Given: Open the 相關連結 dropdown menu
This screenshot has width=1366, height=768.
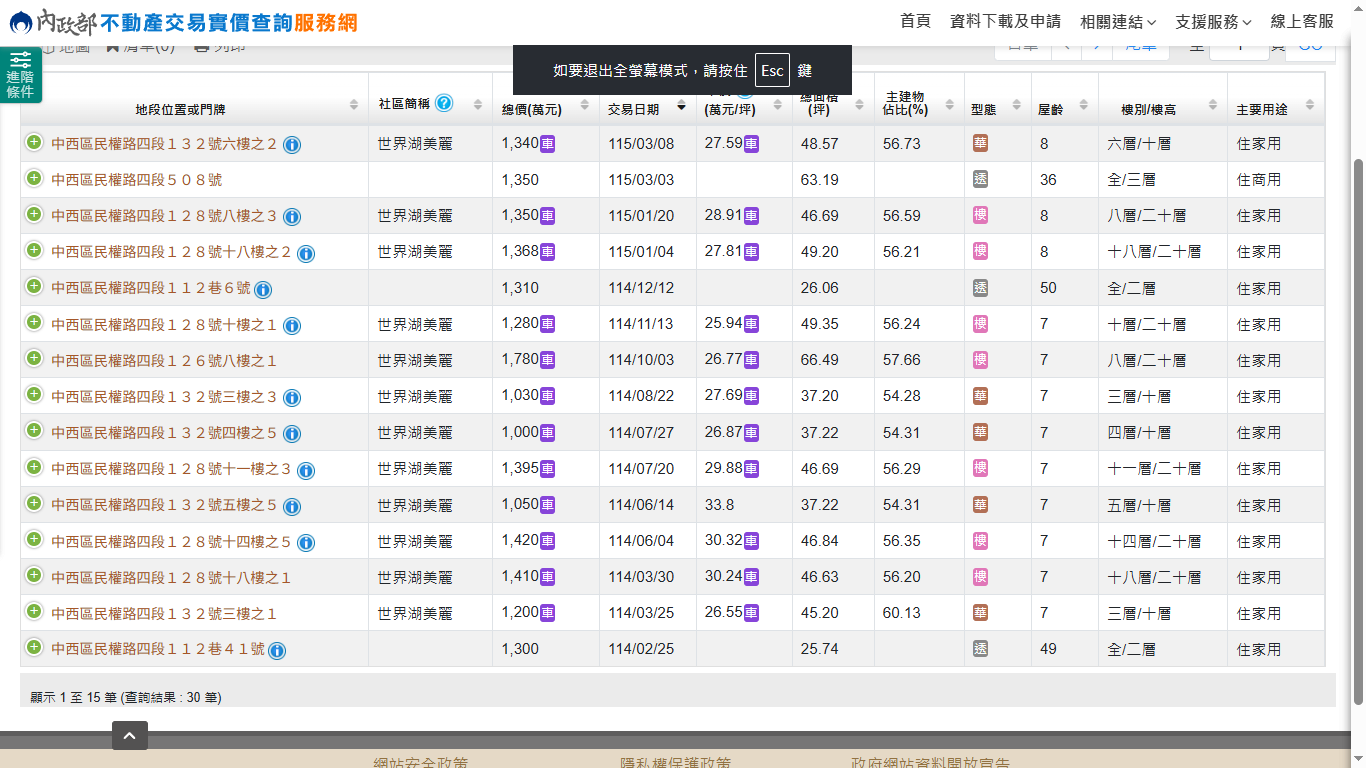Looking at the screenshot, I should click(x=1117, y=22).
